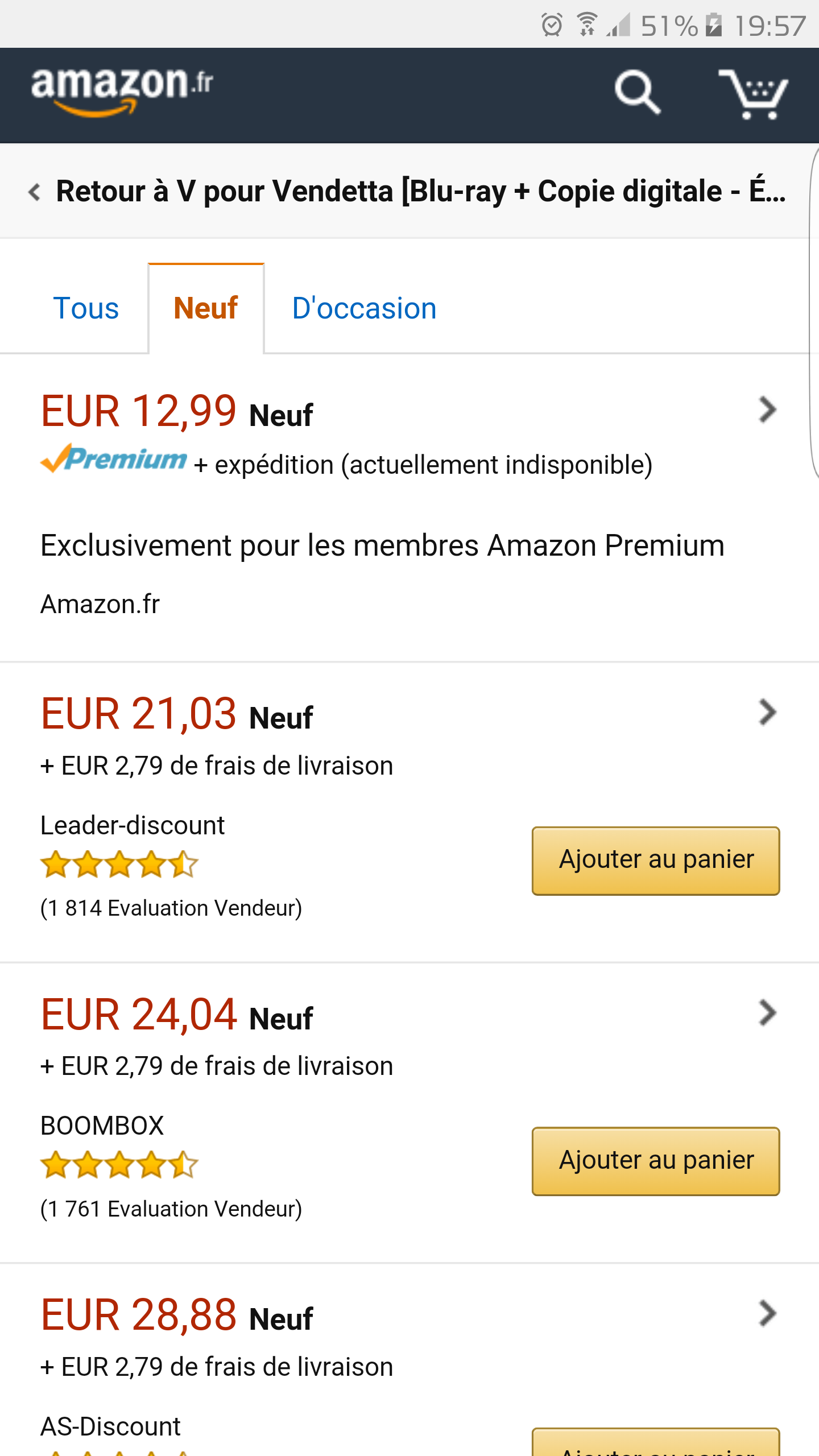Open the shopping cart icon
This screenshot has height=1456, width=819.
pyautogui.click(x=753, y=94)
